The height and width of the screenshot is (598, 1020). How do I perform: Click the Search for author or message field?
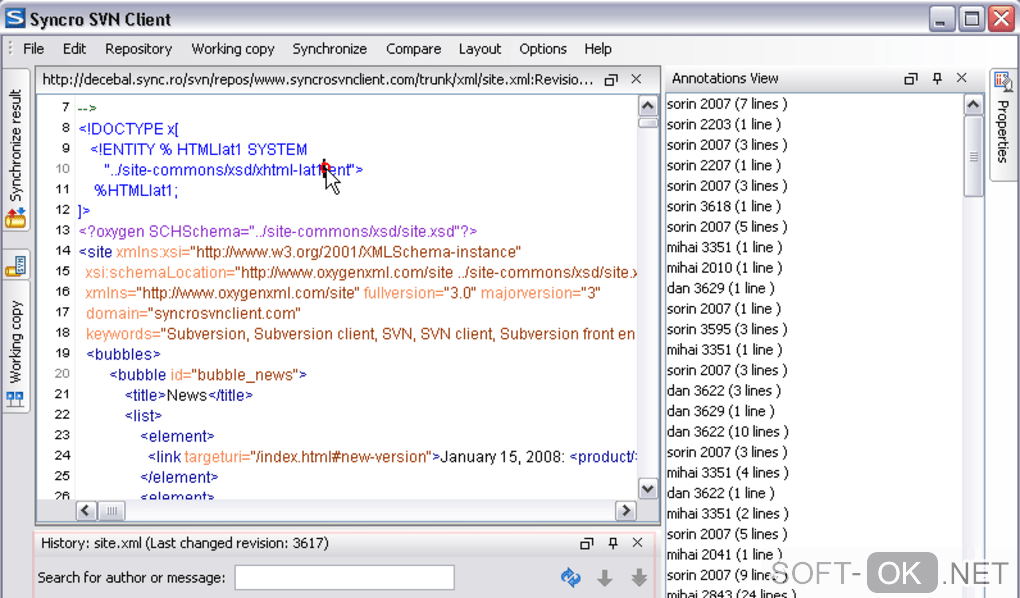[344, 577]
